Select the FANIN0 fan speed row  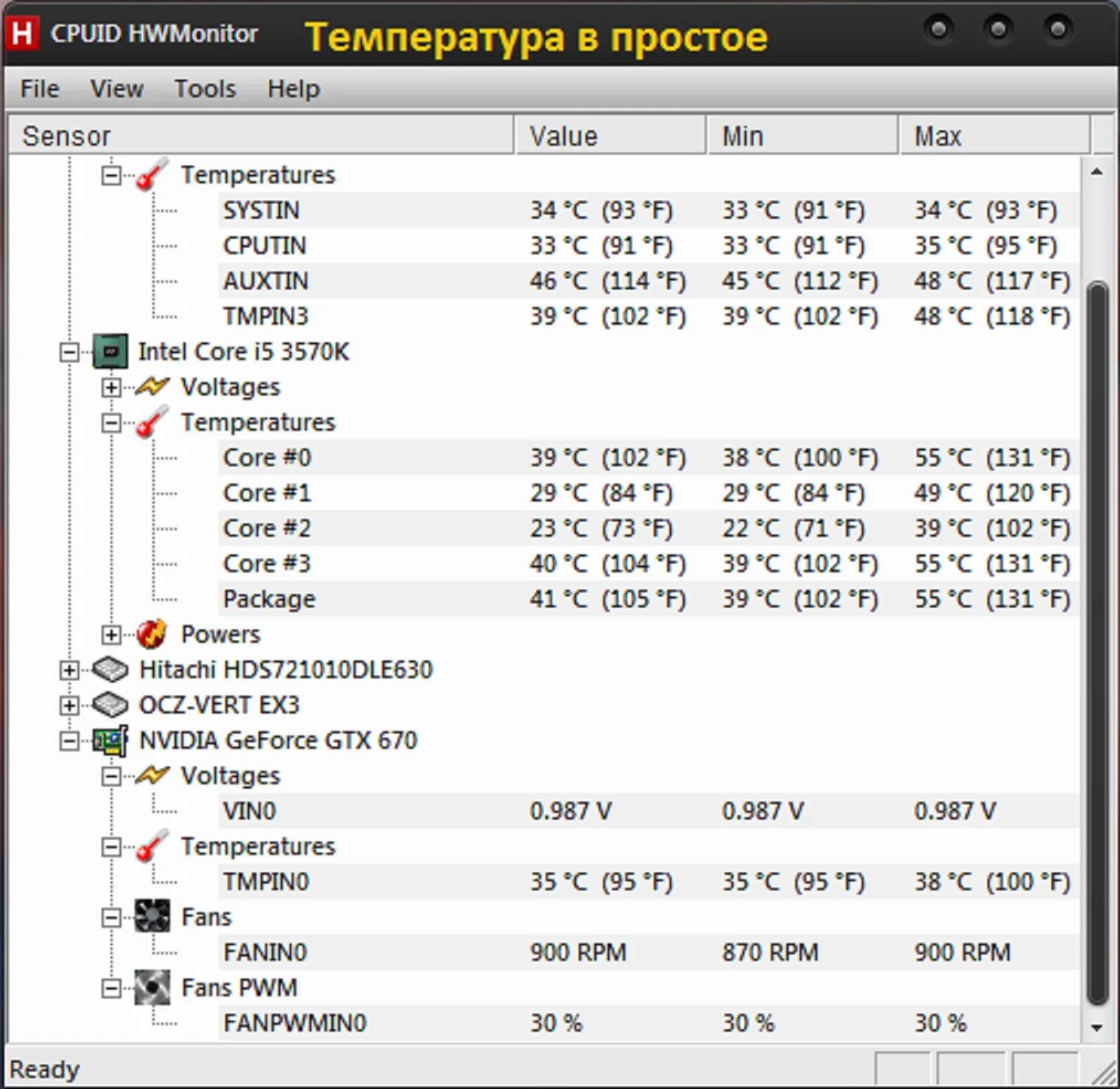[648, 952]
